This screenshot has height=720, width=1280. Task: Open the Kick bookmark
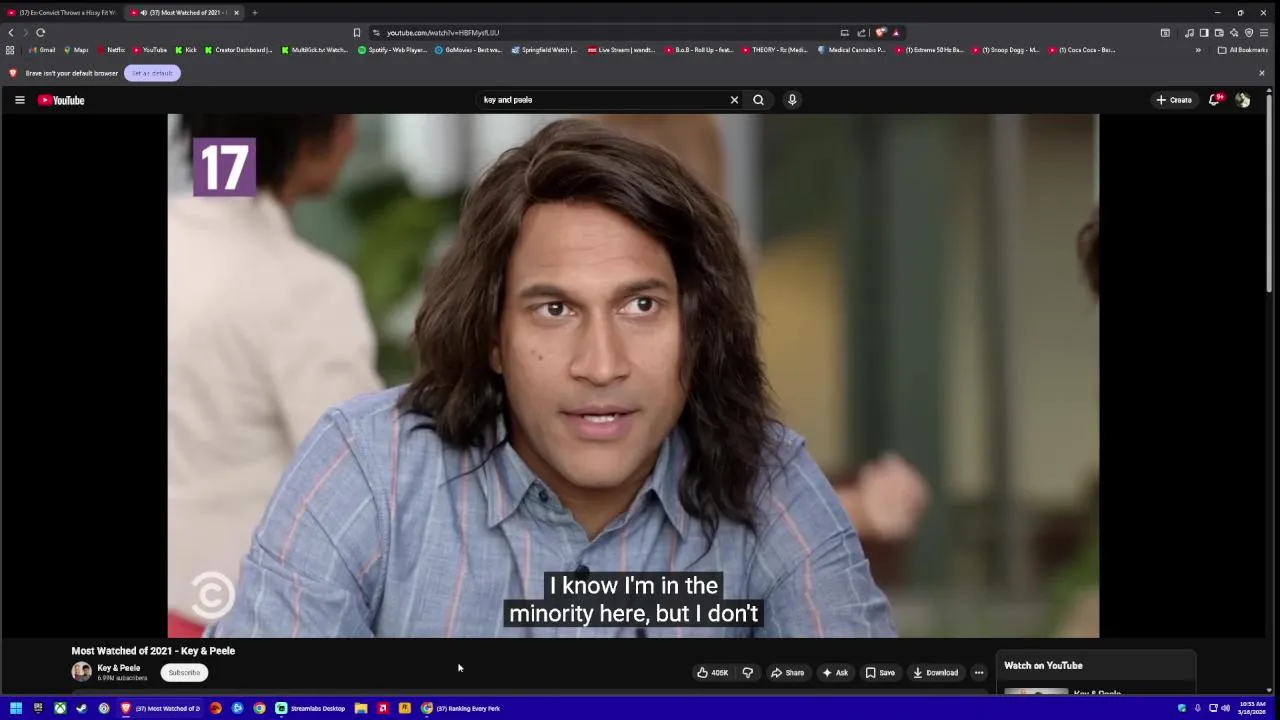tap(186, 50)
